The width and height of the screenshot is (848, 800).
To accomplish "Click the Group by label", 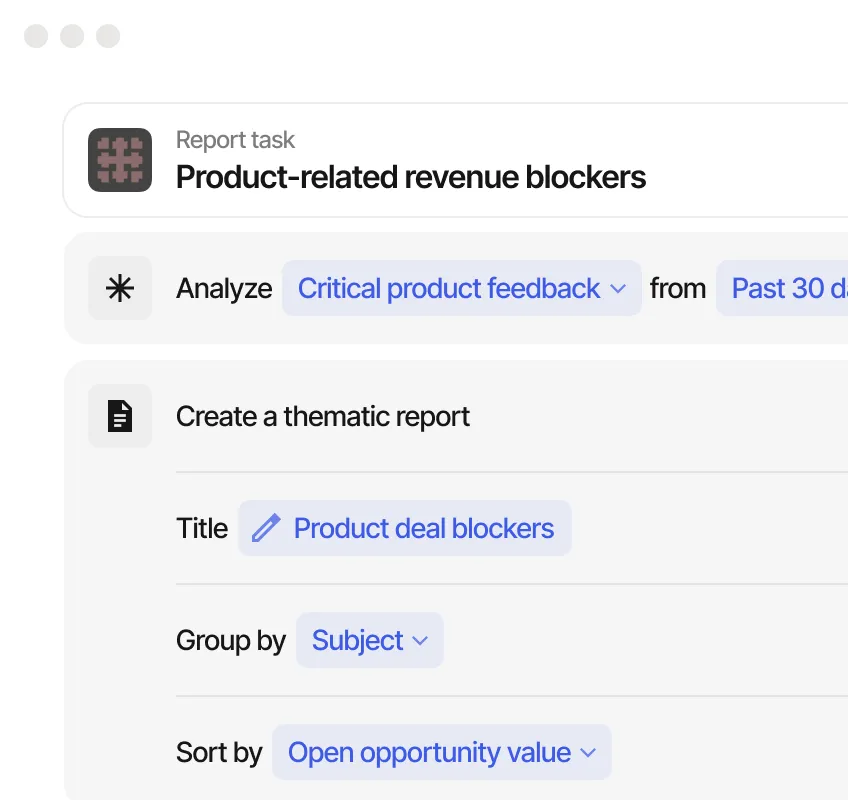I will [x=231, y=641].
